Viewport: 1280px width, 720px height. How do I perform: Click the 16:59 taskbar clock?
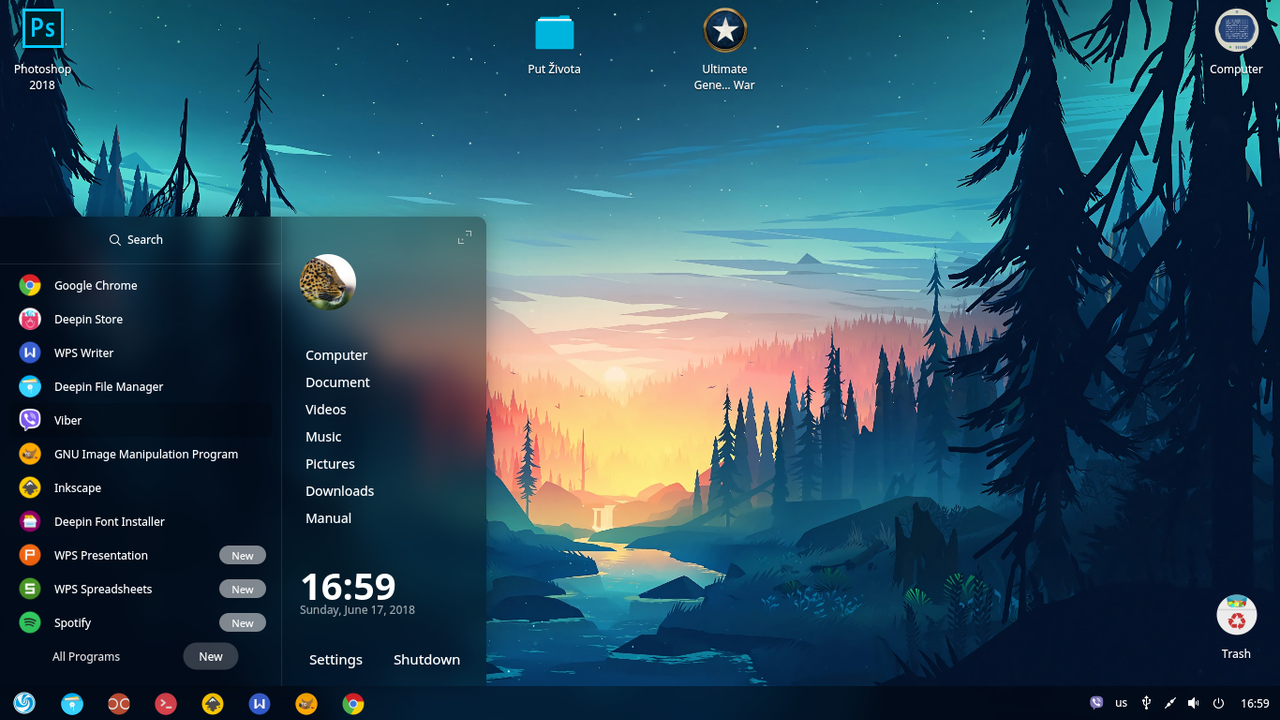(x=1255, y=703)
